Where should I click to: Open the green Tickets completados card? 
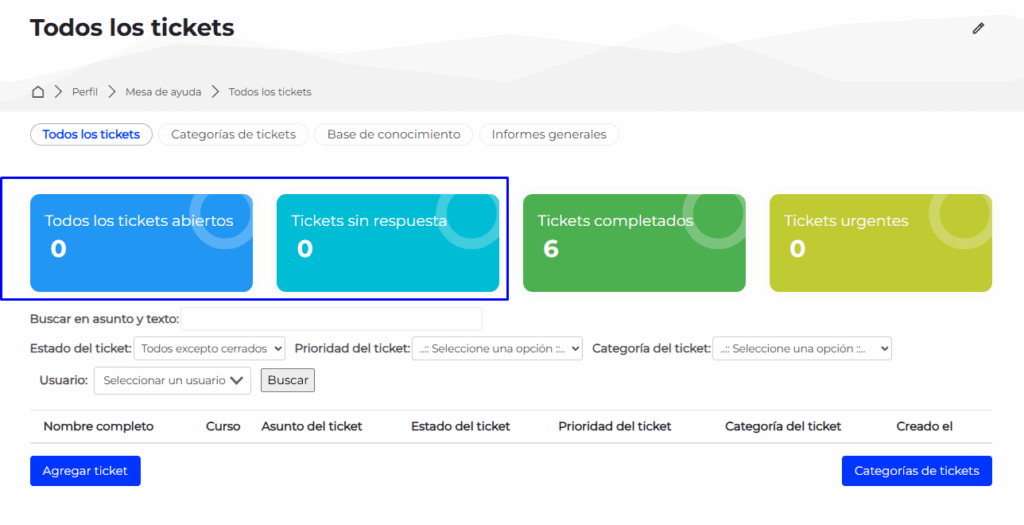tap(634, 243)
